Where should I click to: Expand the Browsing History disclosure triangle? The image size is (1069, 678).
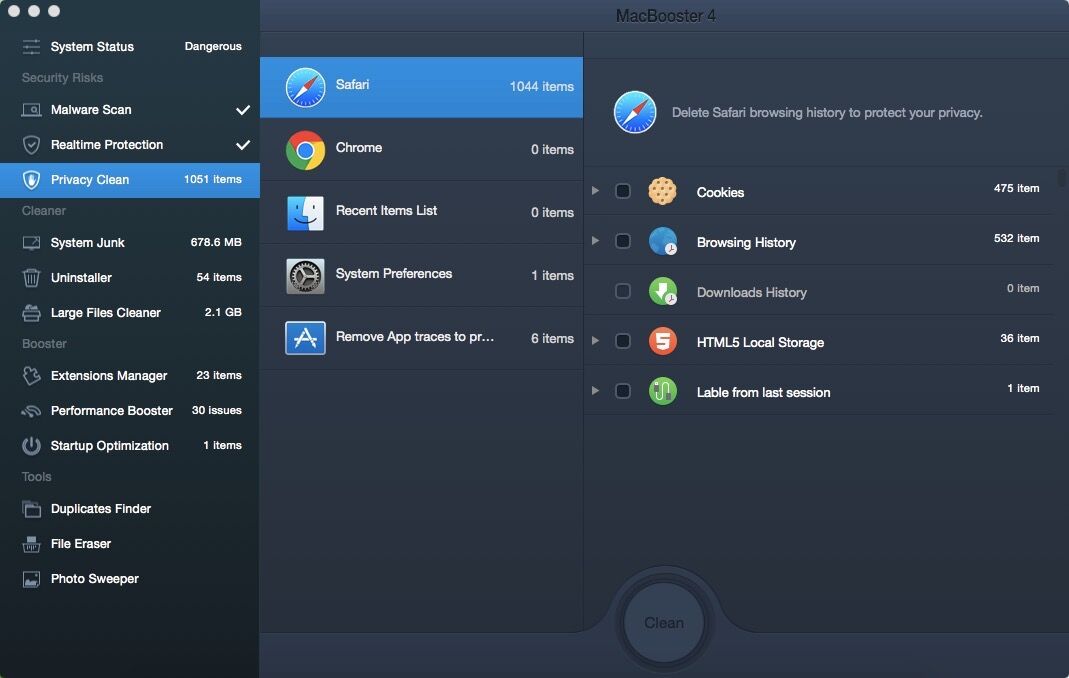coord(595,241)
